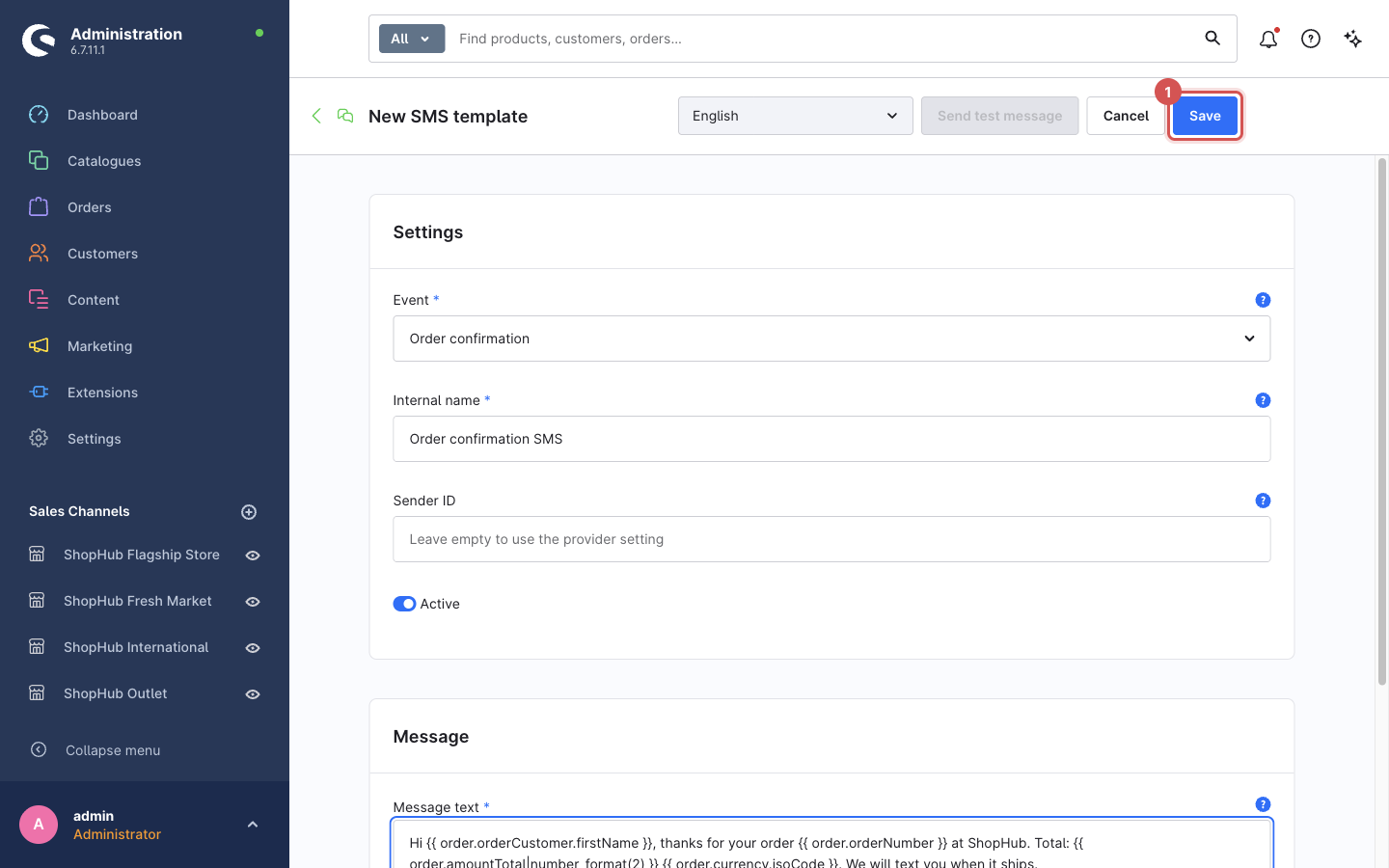The image size is (1389, 868).
Task: Open the English language dropdown
Action: click(x=796, y=116)
